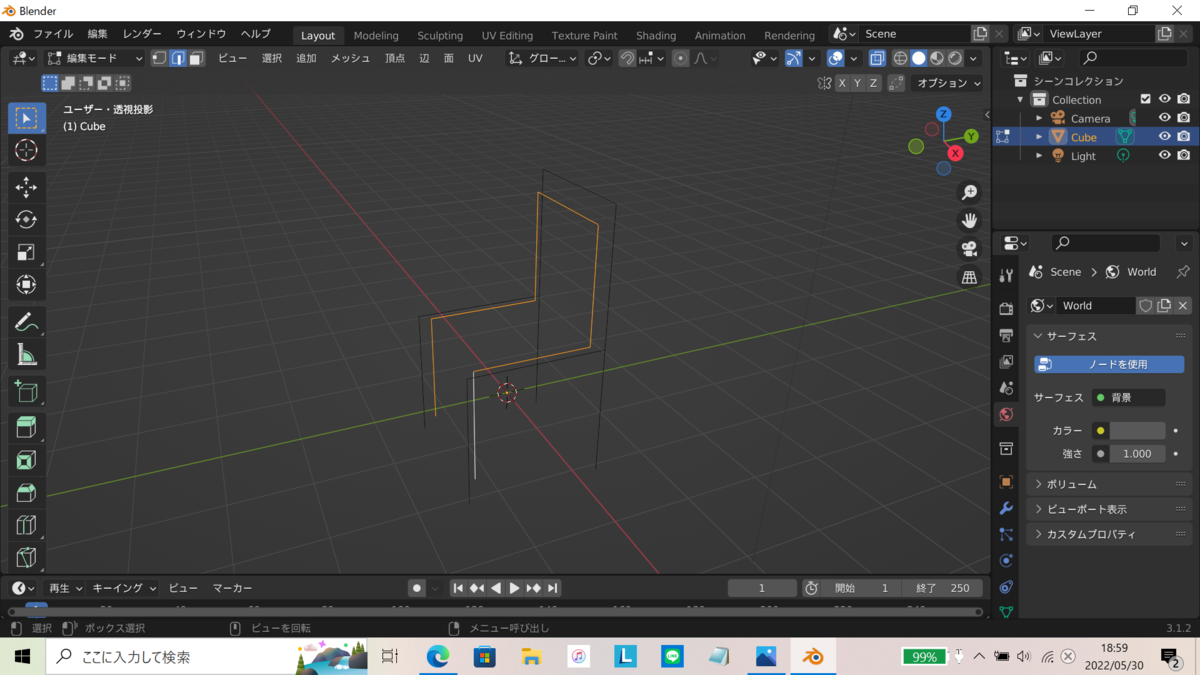This screenshot has width=1200, height=675.
Task: Click the 背景 surface shader button
Action: coord(1128,397)
